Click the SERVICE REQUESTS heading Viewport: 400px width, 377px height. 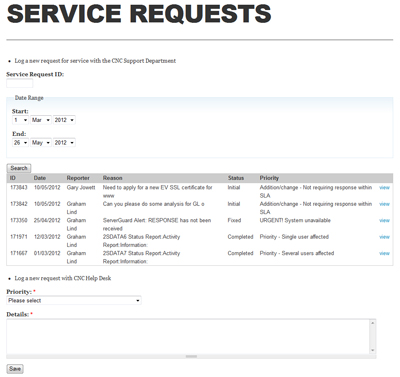(139, 13)
